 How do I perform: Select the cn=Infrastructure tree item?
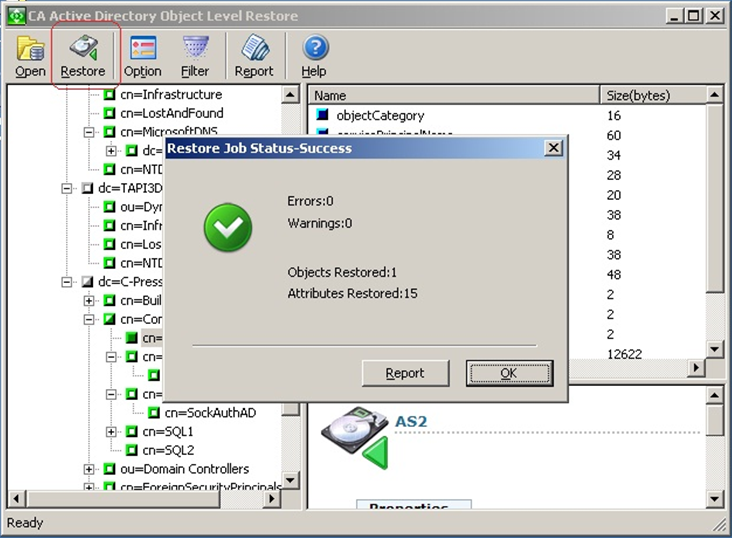(171, 94)
